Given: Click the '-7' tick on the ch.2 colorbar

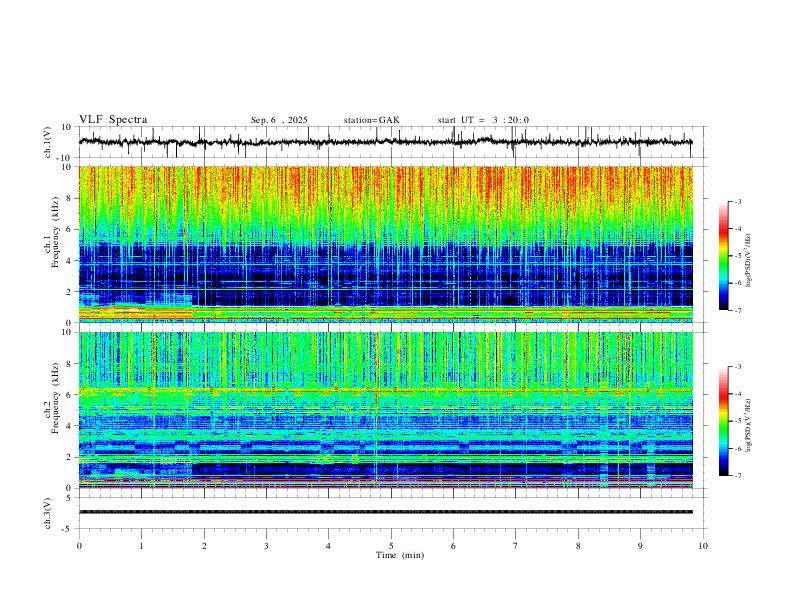Looking at the screenshot, I should (x=737, y=476).
